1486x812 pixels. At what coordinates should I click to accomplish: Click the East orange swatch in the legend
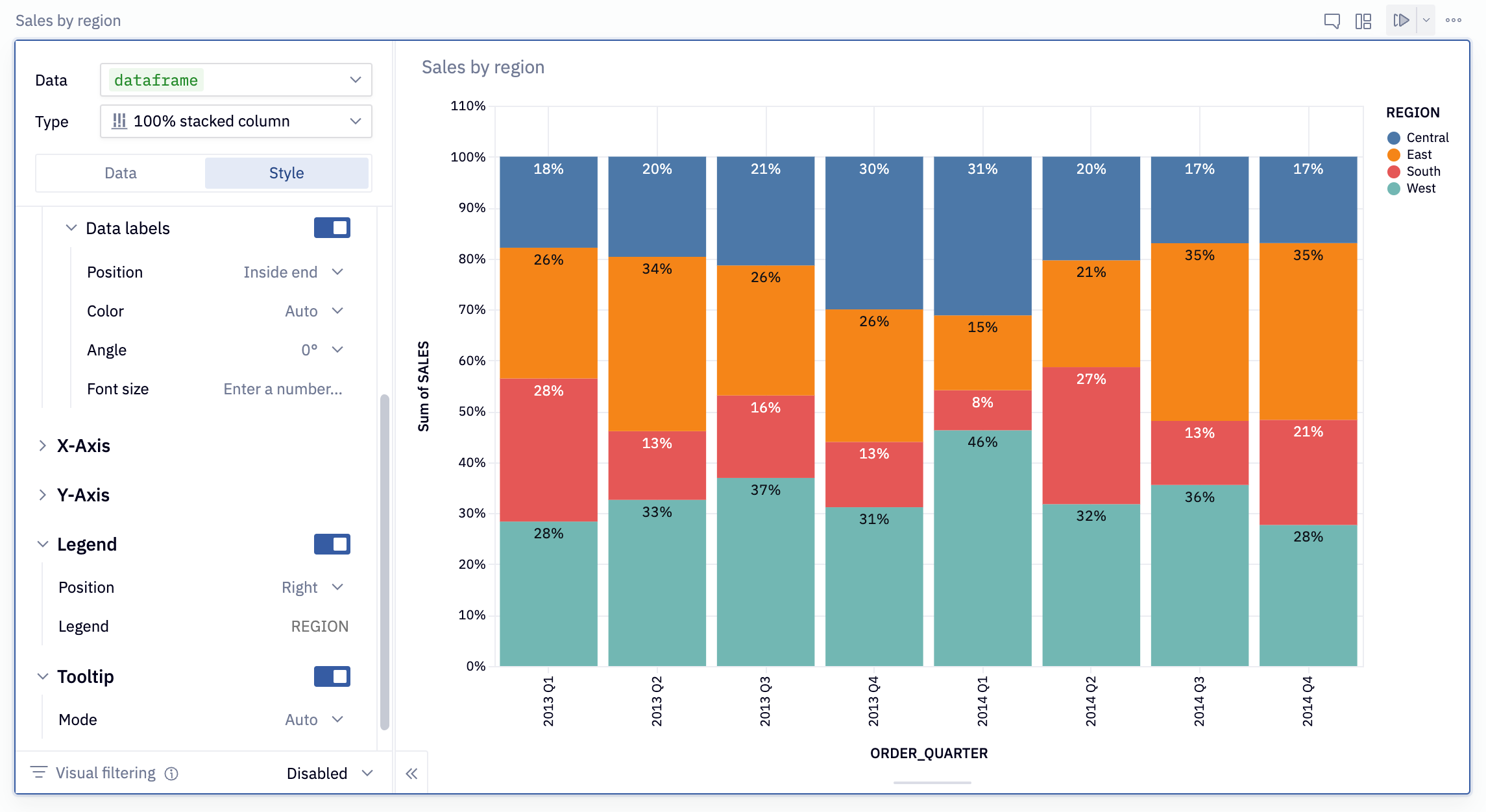(x=1393, y=154)
